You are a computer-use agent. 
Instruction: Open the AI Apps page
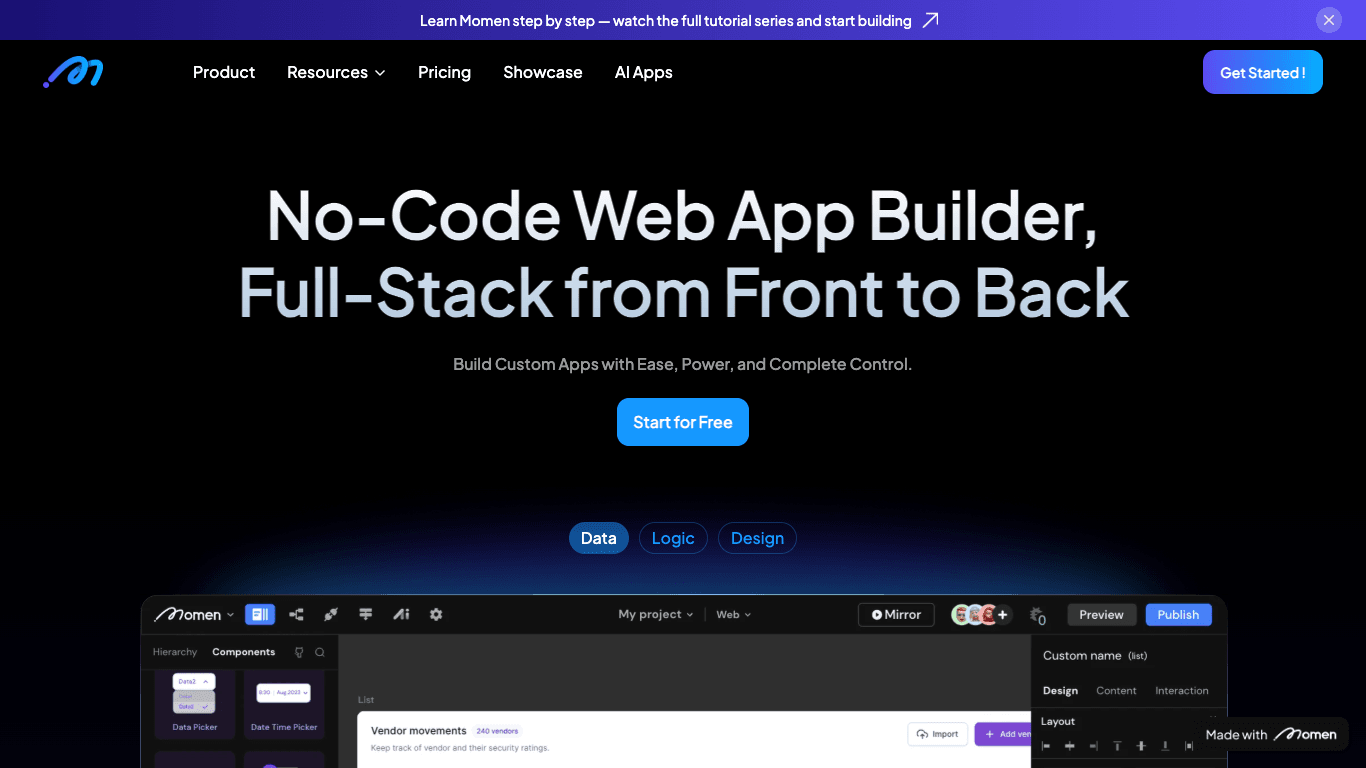coord(644,72)
